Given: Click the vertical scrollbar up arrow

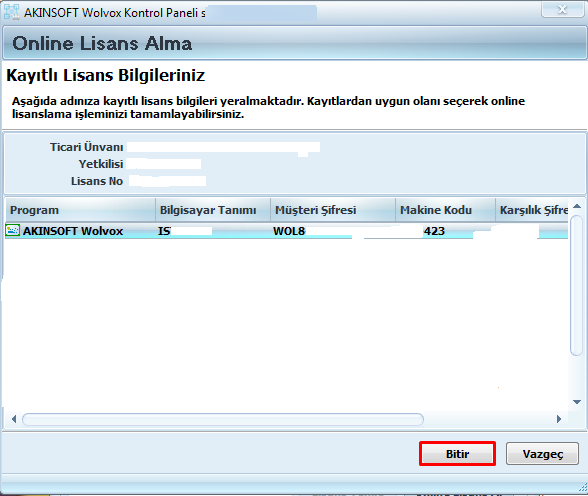Looking at the screenshot, I should click(577, 206).
